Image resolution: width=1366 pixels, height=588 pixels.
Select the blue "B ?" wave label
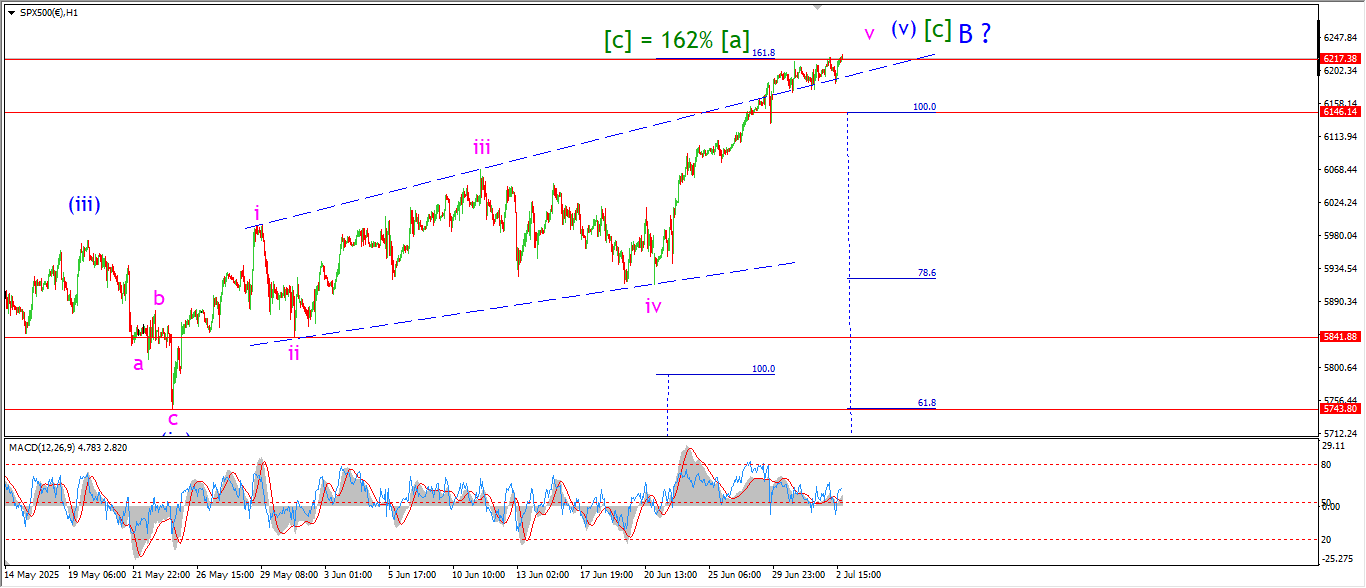tap(974, 33)
